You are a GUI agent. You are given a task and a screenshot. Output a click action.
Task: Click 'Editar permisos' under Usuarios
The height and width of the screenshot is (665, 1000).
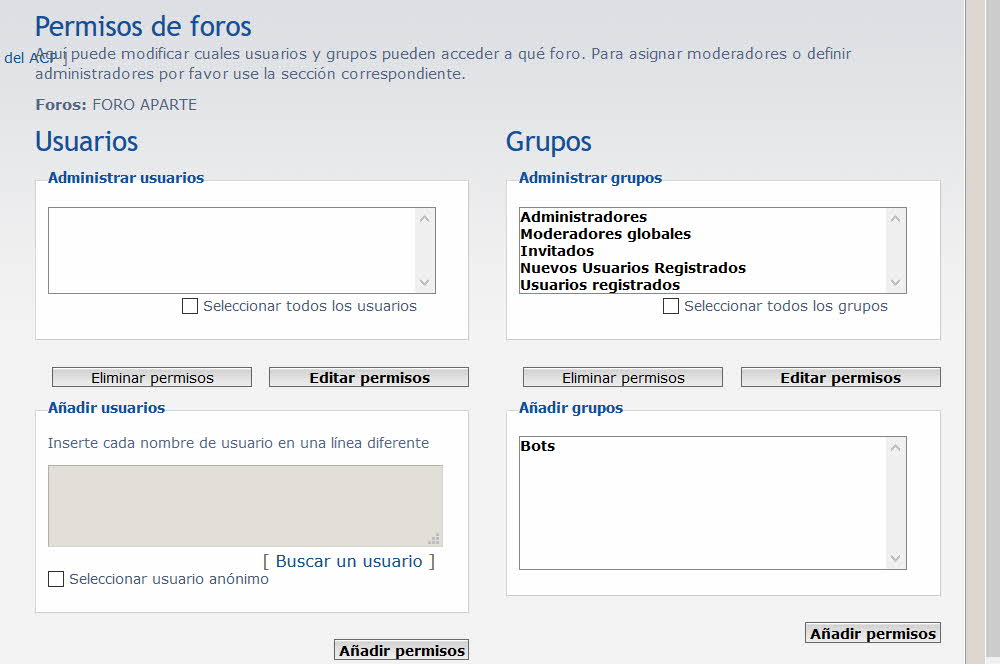tap(369, 377)
